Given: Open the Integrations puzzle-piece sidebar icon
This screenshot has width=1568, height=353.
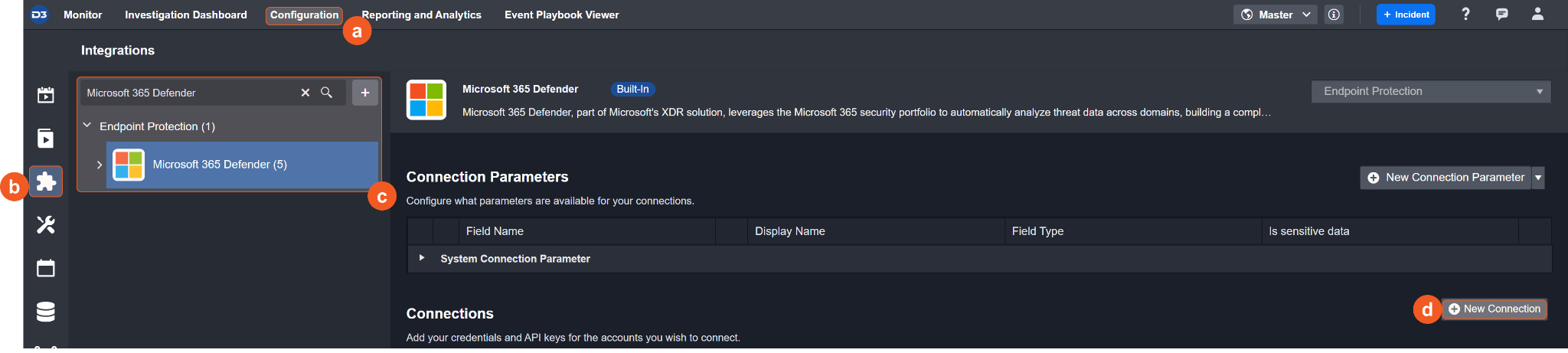Looking at the screenshot, I should 46,181.
